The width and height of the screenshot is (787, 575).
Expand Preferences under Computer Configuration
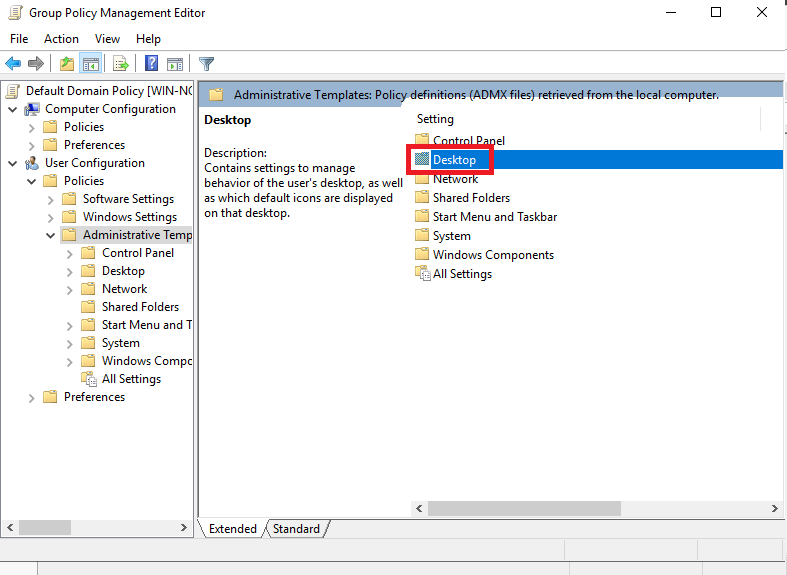point(32,146)
